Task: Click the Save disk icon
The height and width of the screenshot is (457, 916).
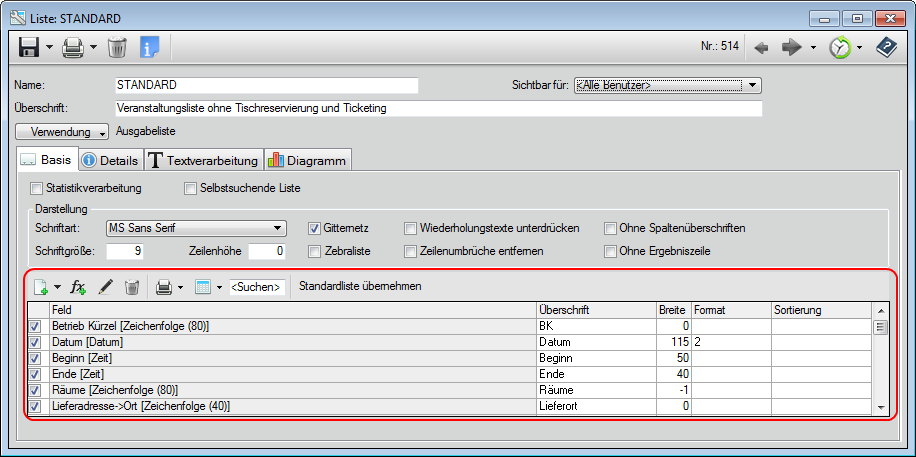Action: coord(29,47)
